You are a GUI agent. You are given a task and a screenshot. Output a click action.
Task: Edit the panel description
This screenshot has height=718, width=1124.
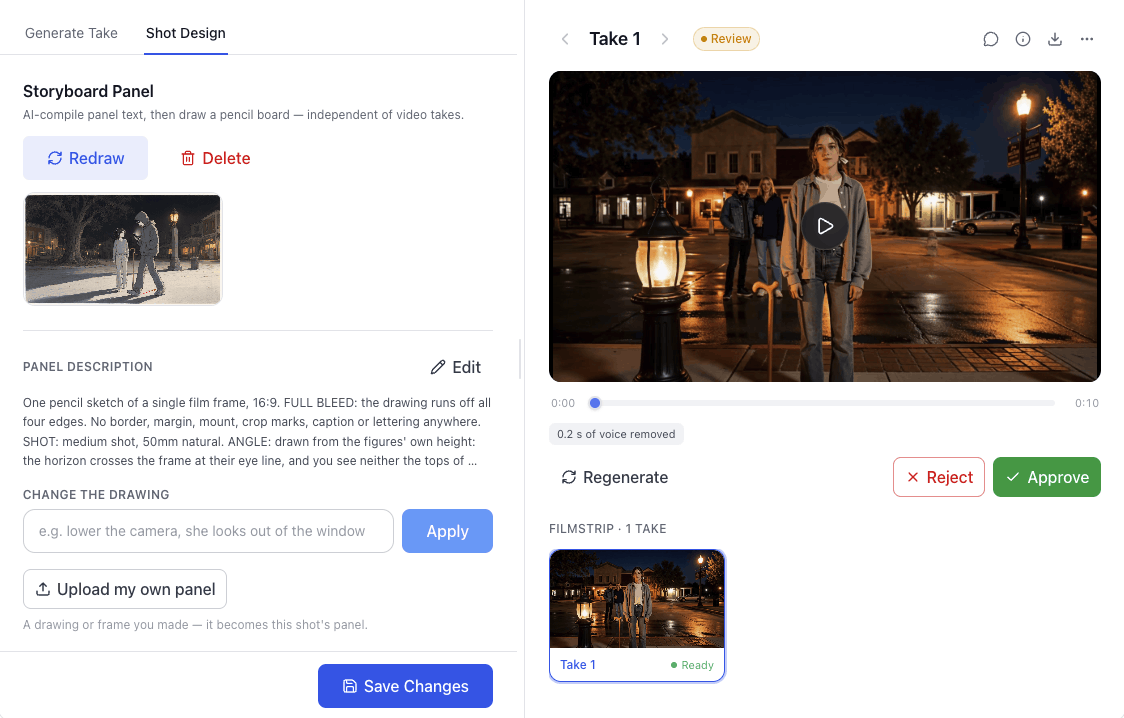tap(455, 367)
